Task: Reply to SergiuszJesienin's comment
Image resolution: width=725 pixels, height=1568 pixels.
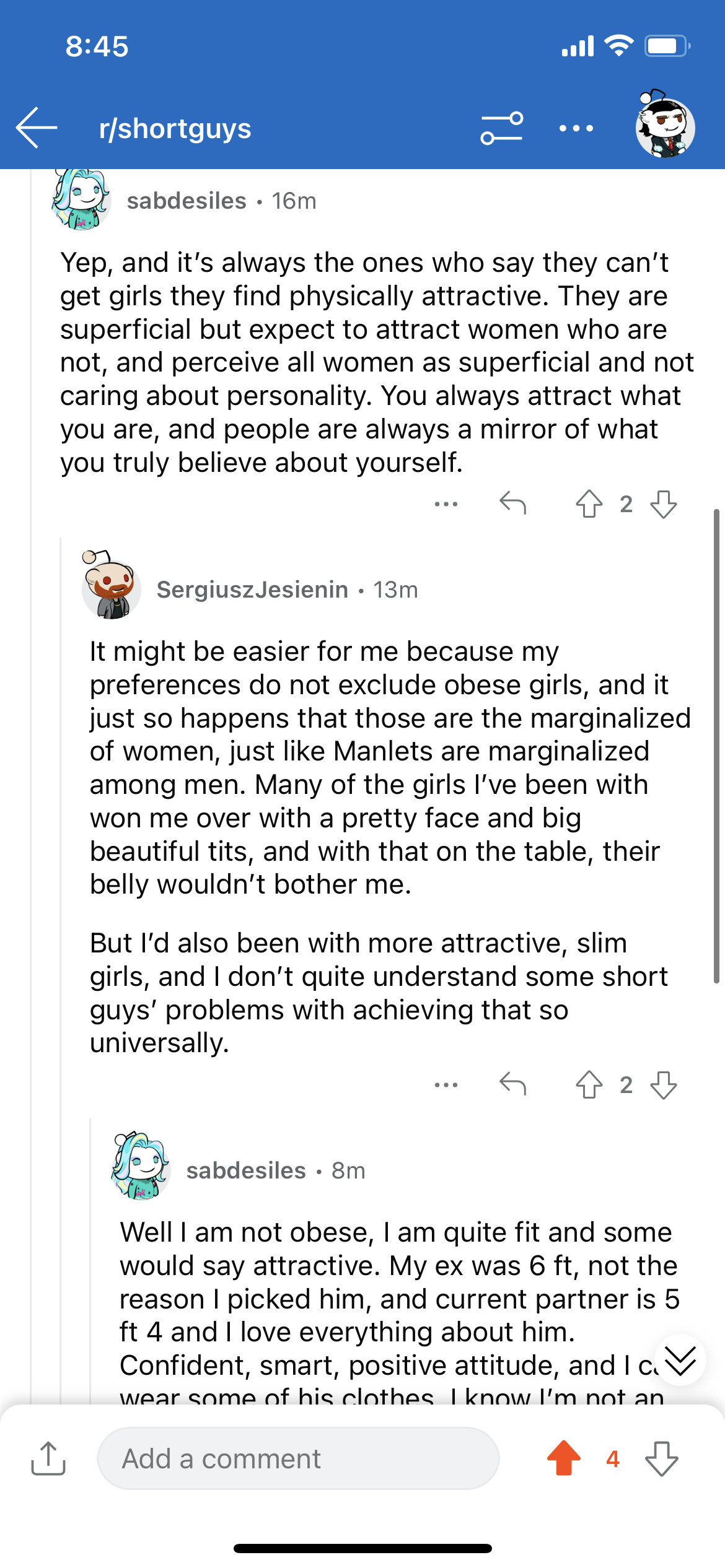Action: 513,1084
